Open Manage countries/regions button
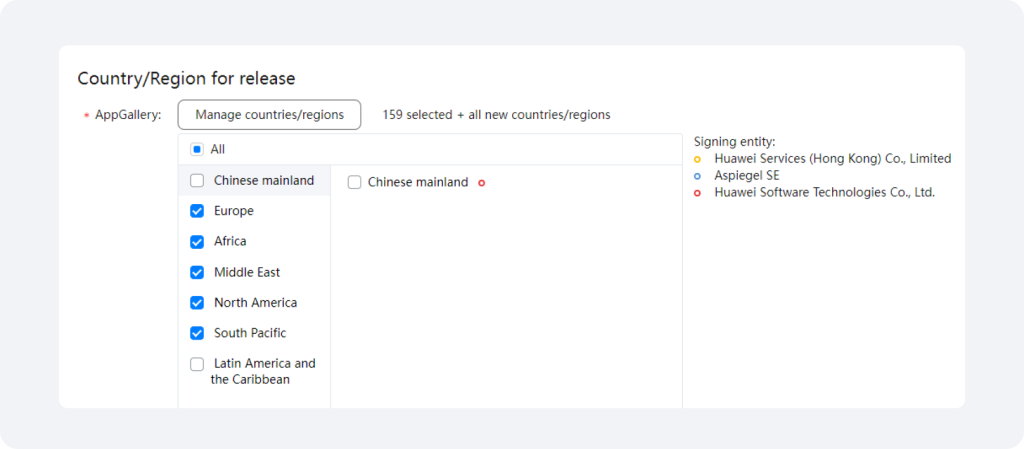The image size is (1024, 449). click(x=269, y=115)
